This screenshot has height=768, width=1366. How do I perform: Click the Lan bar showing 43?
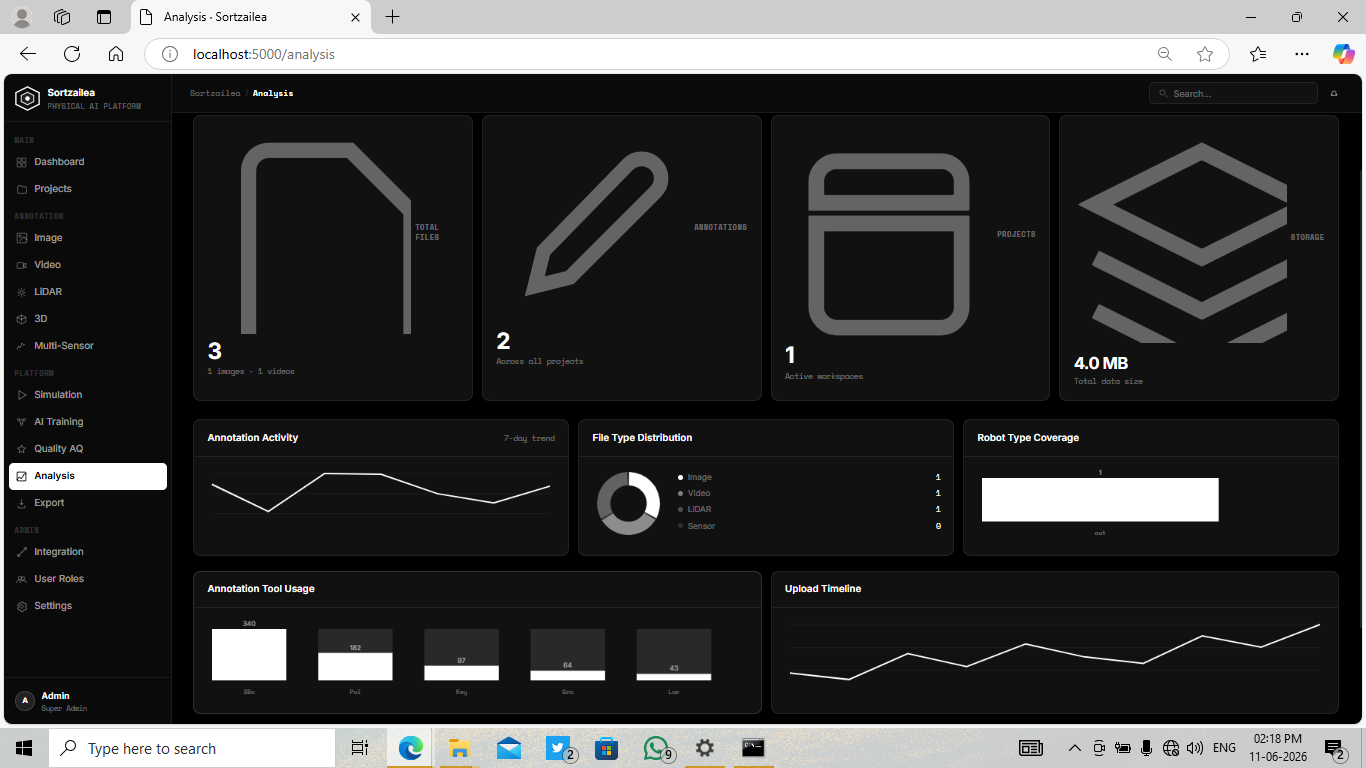[673, 677]
